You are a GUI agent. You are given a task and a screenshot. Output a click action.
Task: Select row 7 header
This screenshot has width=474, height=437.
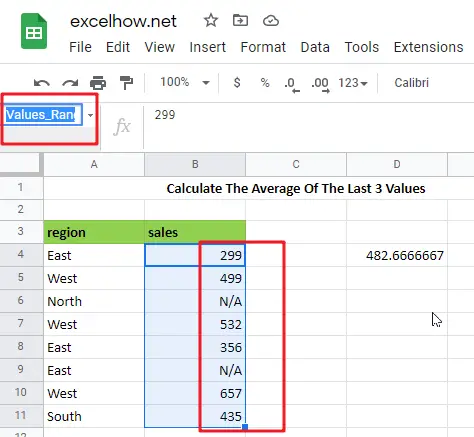(x=21, y=324)
